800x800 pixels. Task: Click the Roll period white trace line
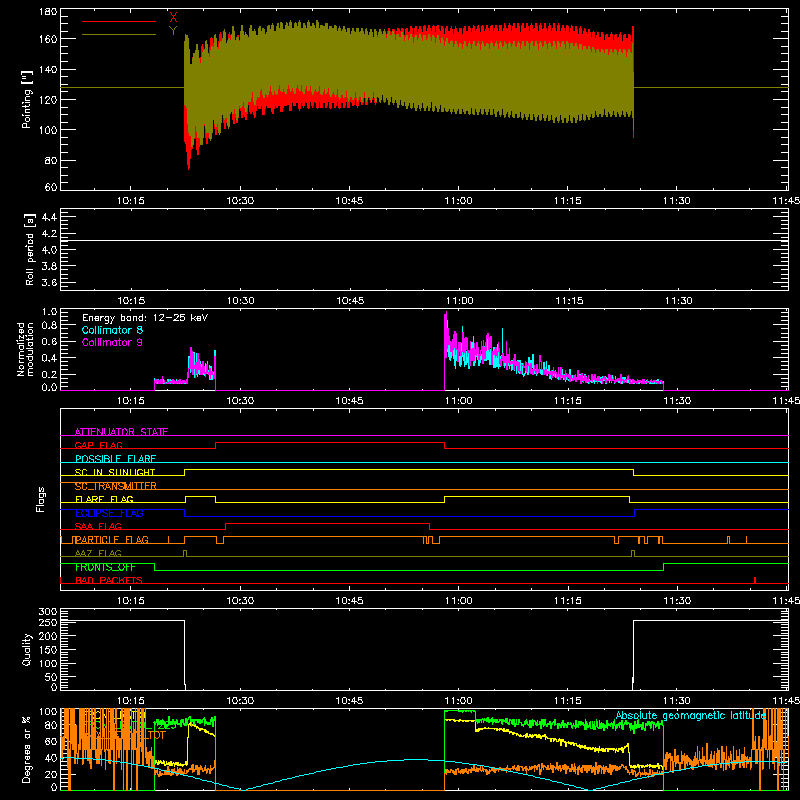tap(424, 240)
